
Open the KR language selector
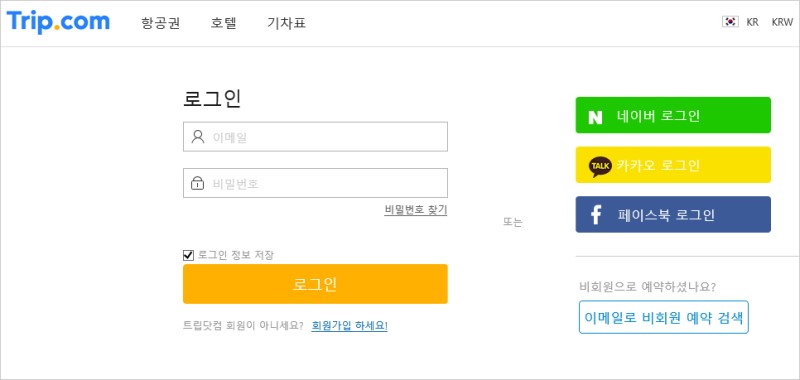tap(752, 22)
